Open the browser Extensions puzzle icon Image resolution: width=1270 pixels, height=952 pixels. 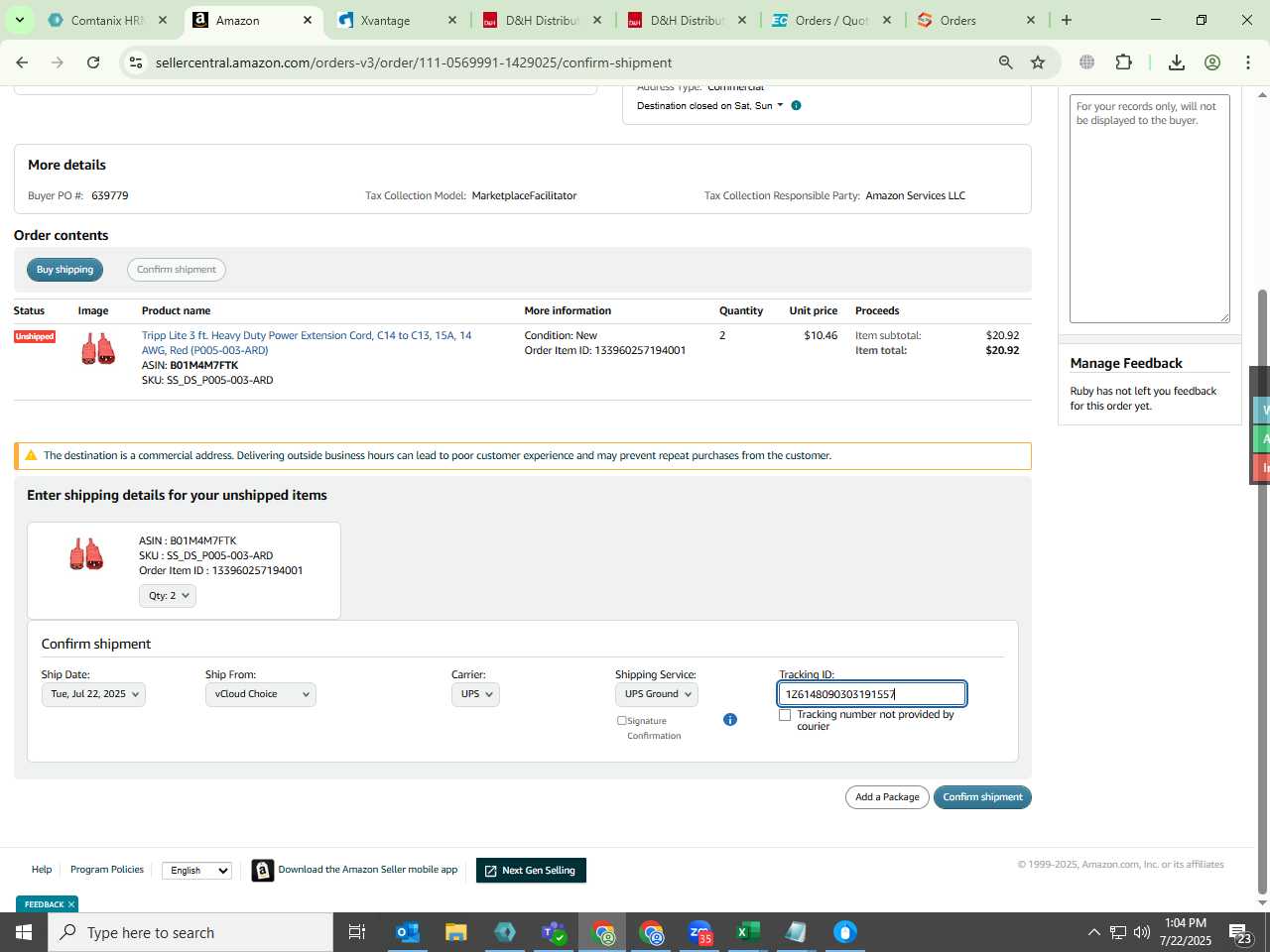coord(1123,62)
